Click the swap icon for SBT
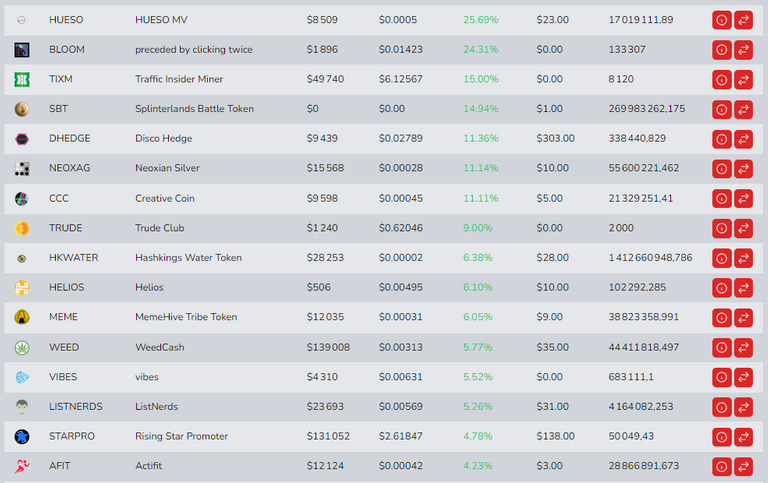This screenshot has height=483, width=768. (x=744, y=109)
